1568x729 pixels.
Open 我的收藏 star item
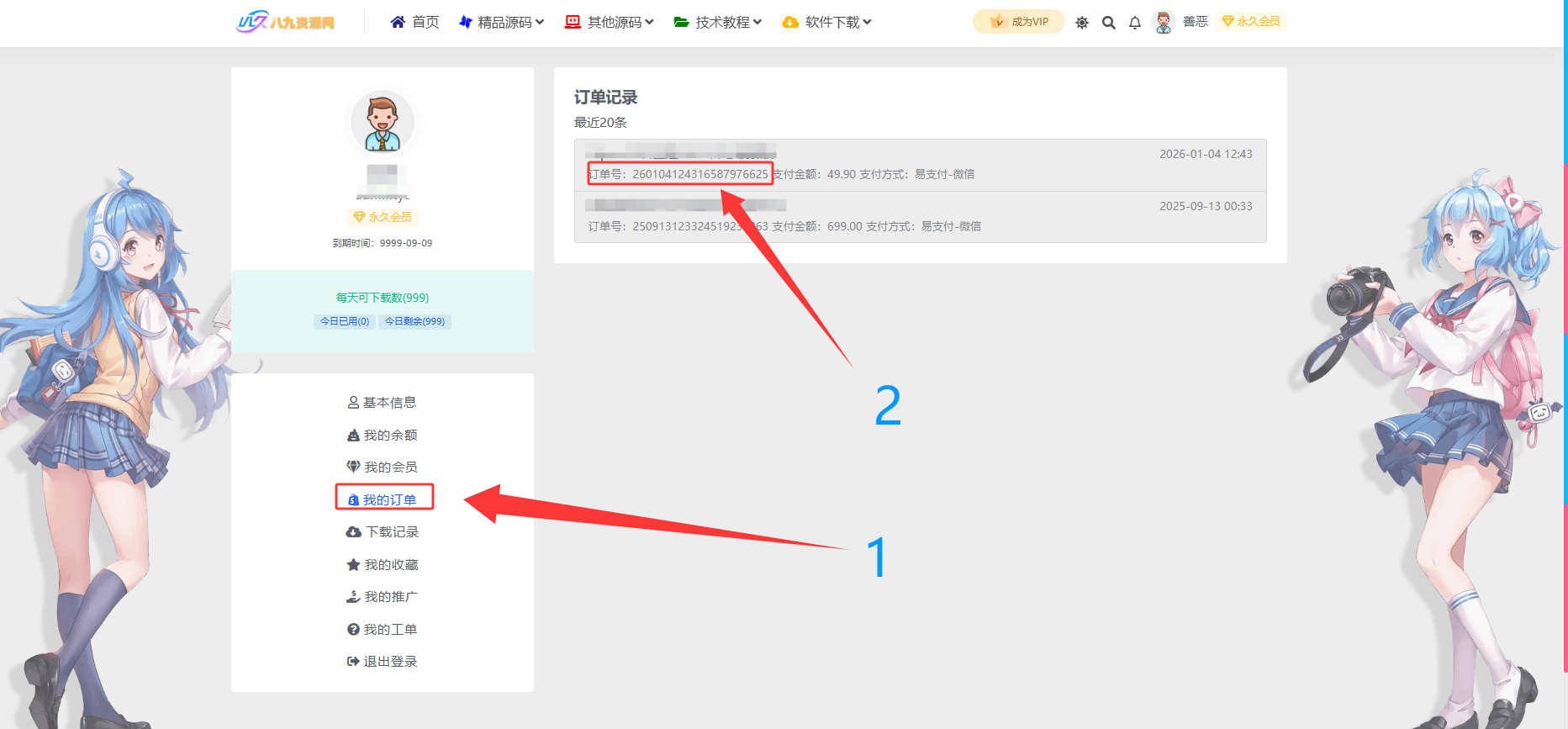[x=383, y=565]
